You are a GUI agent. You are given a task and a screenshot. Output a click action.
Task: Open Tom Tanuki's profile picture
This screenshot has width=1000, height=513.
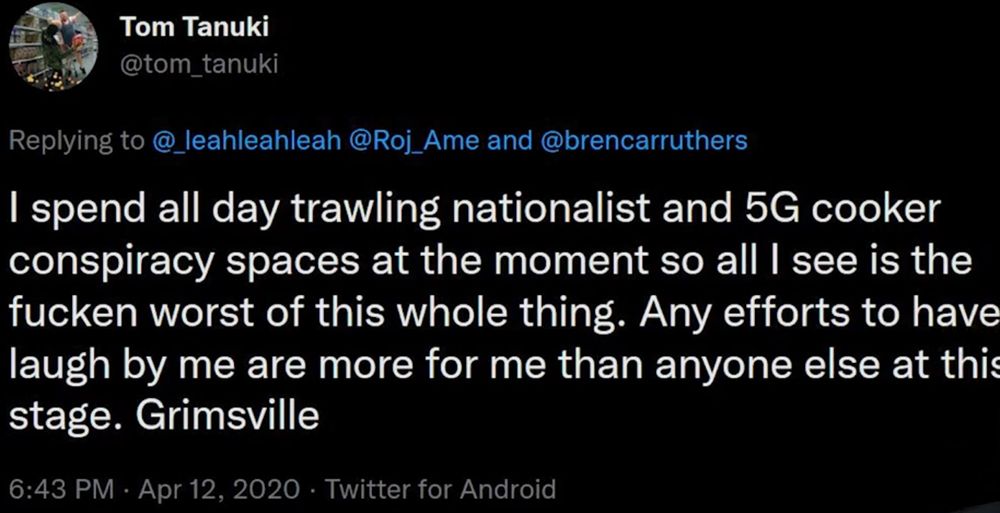(54, 47)
